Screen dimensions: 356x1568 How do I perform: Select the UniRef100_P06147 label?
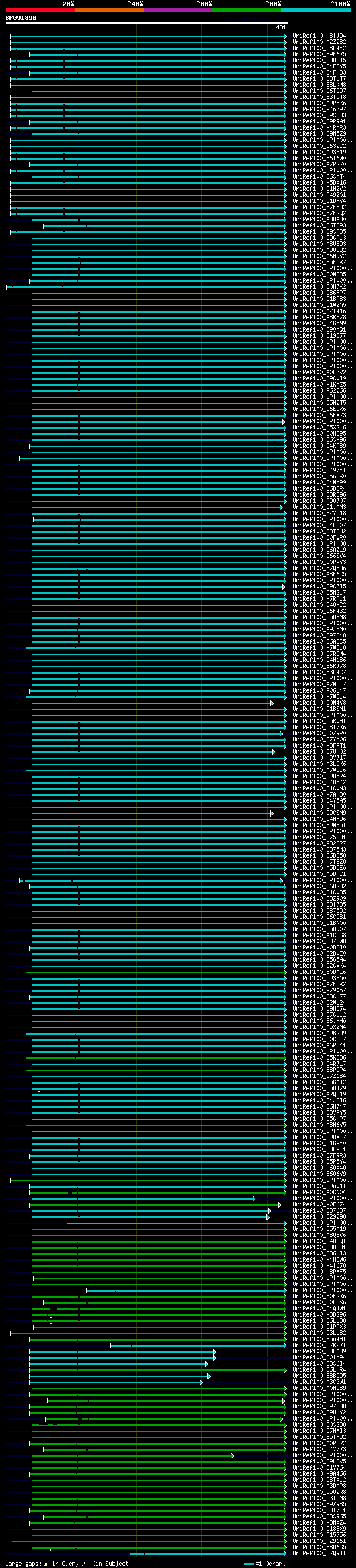[319, 690]
